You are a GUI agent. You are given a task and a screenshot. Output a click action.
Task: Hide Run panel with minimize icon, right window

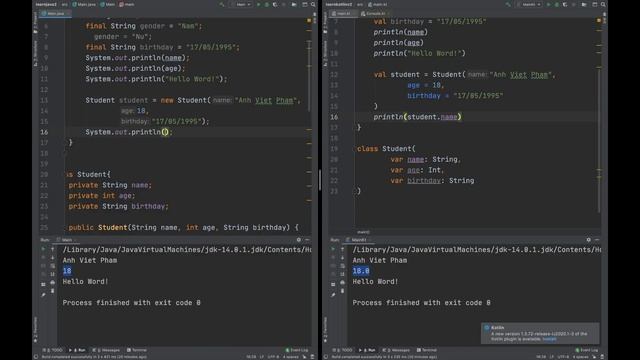click(597, 240)
